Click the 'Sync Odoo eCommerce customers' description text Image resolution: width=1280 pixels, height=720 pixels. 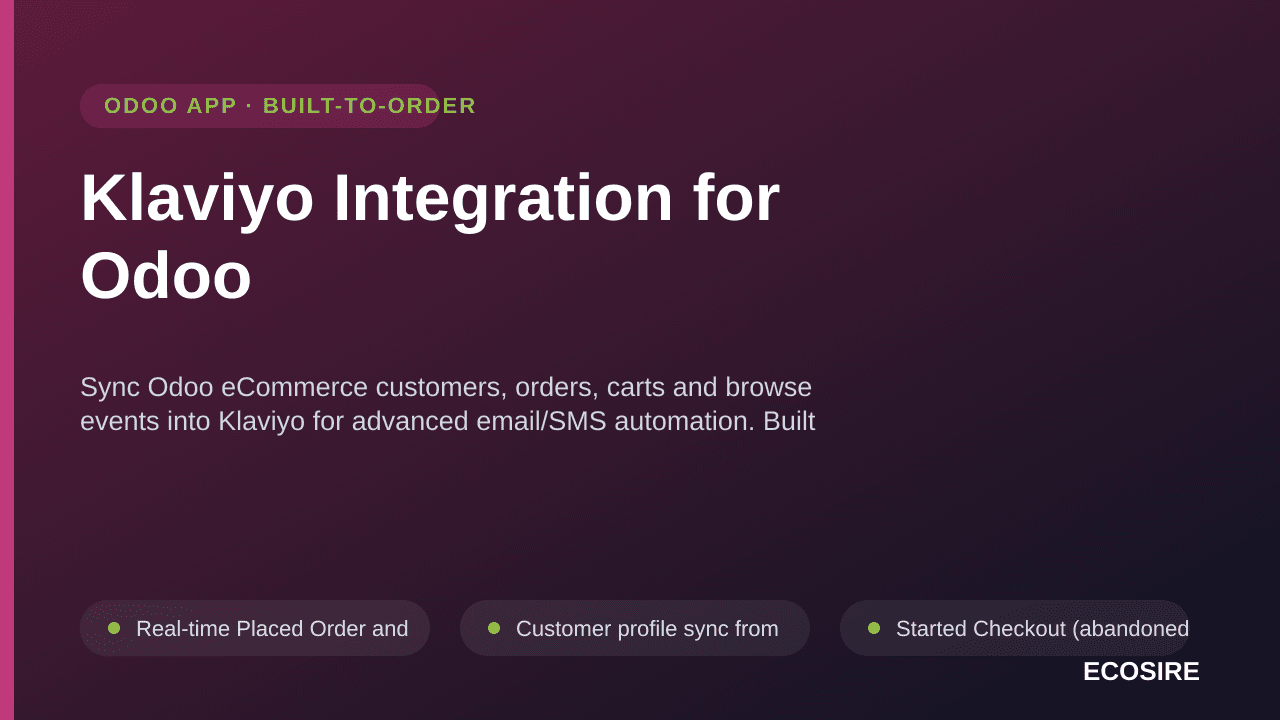(x=448, y=404)
